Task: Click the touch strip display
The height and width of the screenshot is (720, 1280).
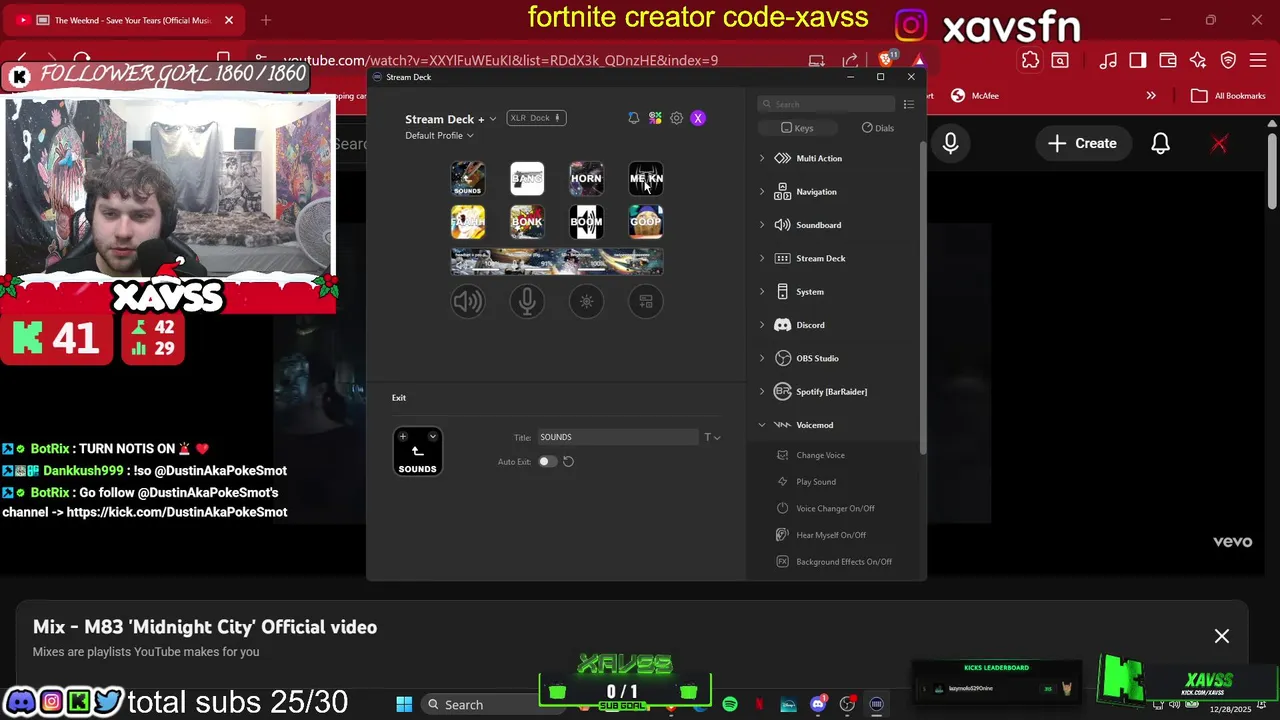Action: [x=557, y=262]
